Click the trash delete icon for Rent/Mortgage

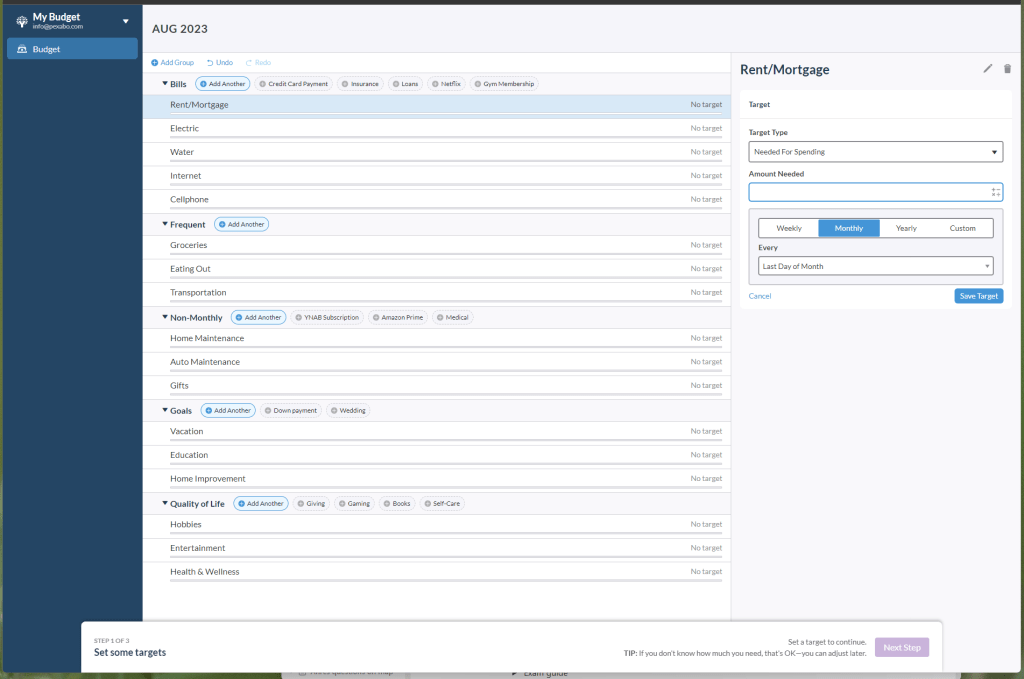click(x=1007, y=69)
